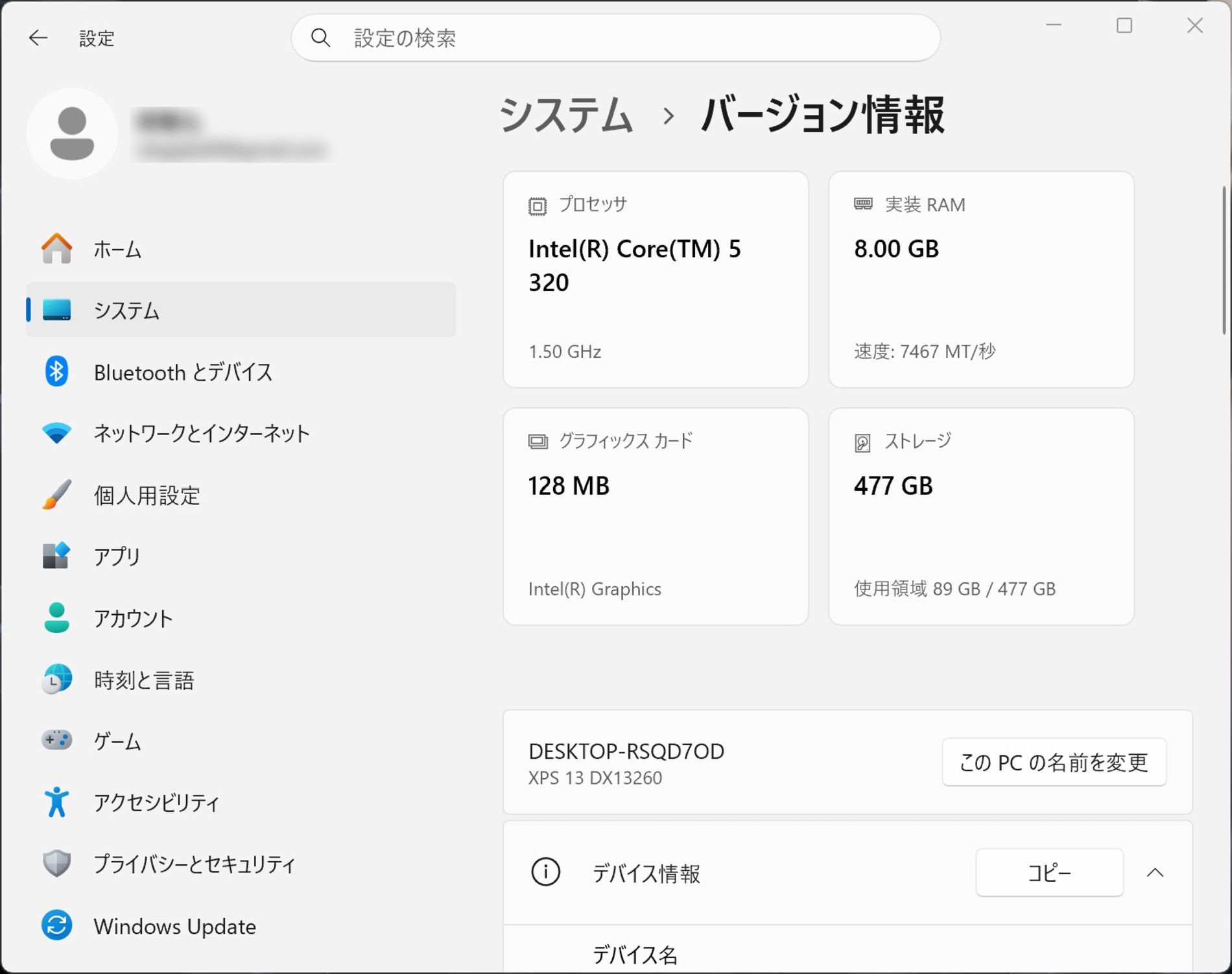The image size is (1232, 974).
Task: Open ホーム in sidebar
Action: click(x=241, y=249)
